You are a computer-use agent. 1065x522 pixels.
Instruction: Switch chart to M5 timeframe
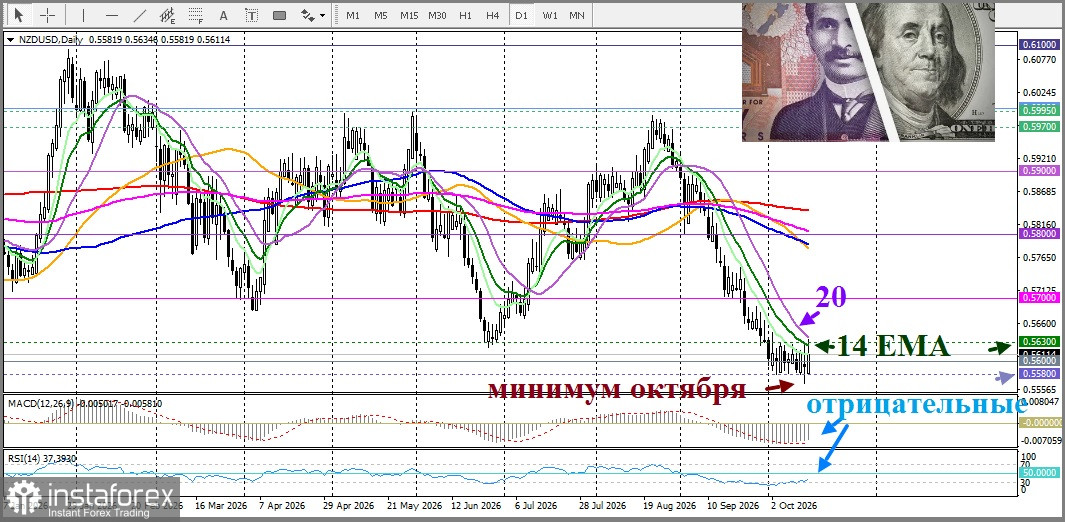click(380, 14)
